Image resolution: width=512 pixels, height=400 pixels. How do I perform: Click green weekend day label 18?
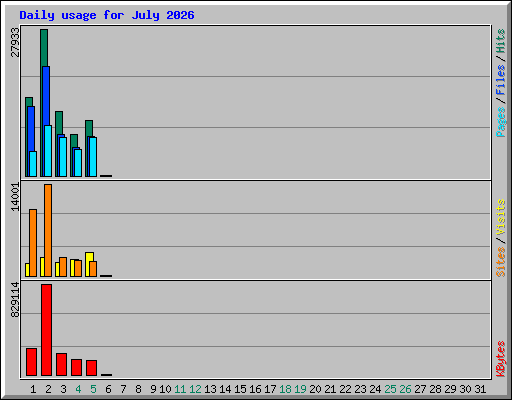click(285, 389)
